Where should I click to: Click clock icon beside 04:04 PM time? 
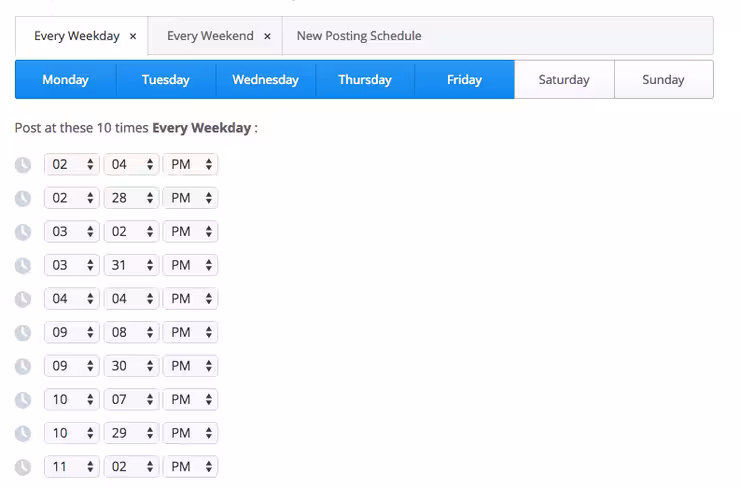23,299
